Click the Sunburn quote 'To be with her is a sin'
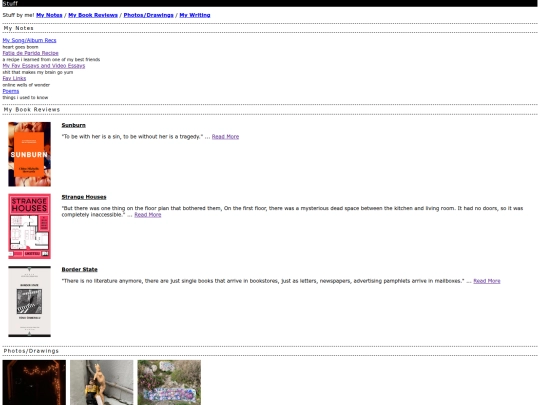This screenshot has width=540, height=405. [132, 137]
